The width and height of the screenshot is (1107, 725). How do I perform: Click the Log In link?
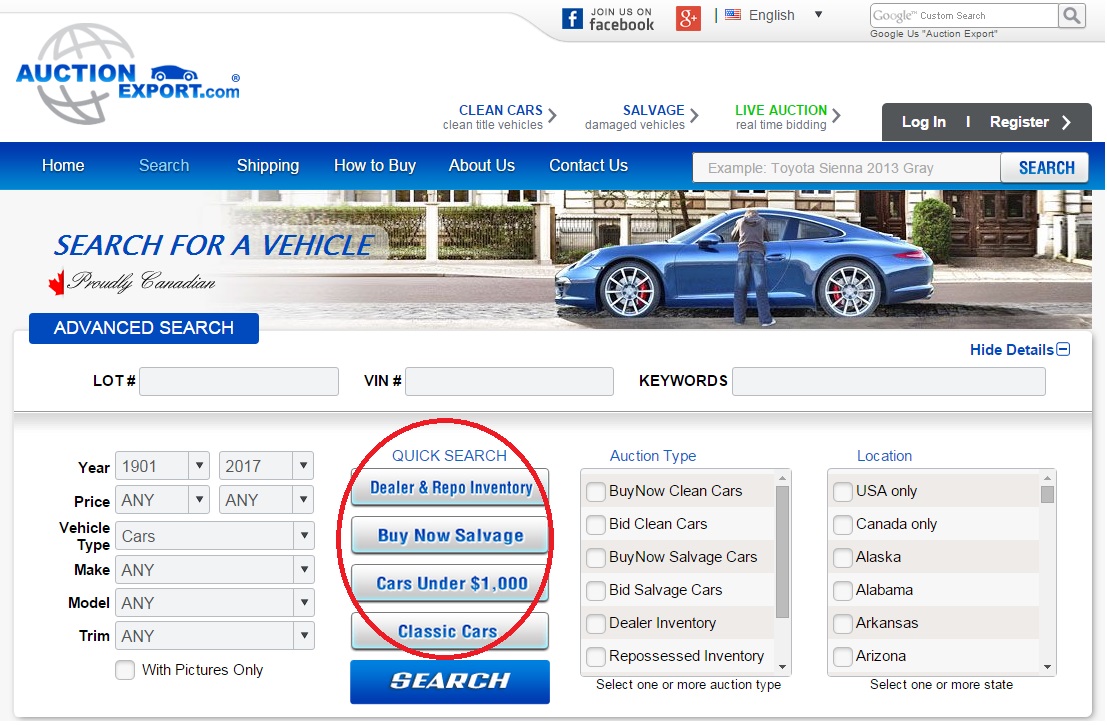pyautogui.click(x=923, y=122)
